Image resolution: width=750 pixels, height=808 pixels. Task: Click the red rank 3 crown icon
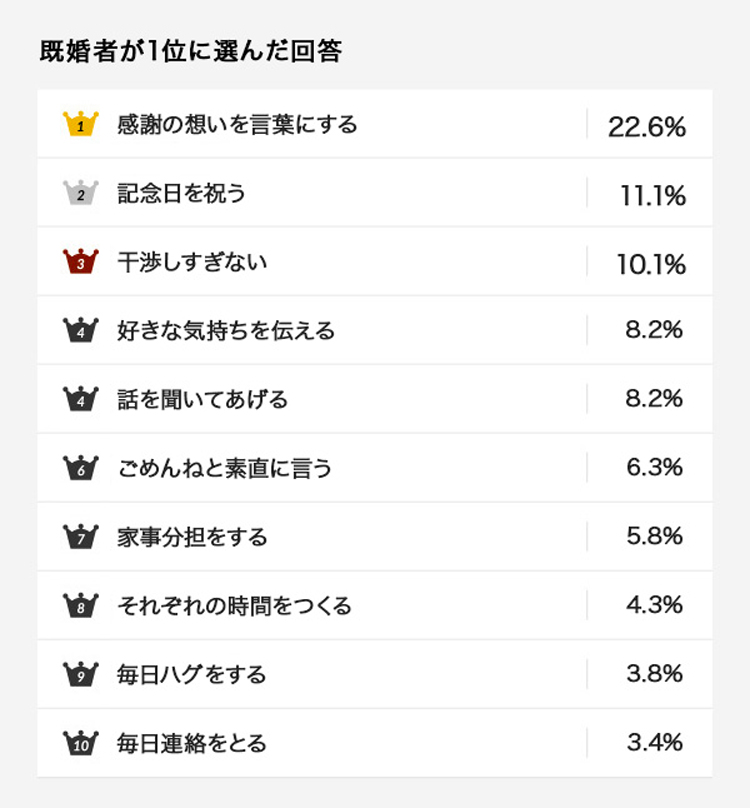pyautogui.click(x=80, y=262)
